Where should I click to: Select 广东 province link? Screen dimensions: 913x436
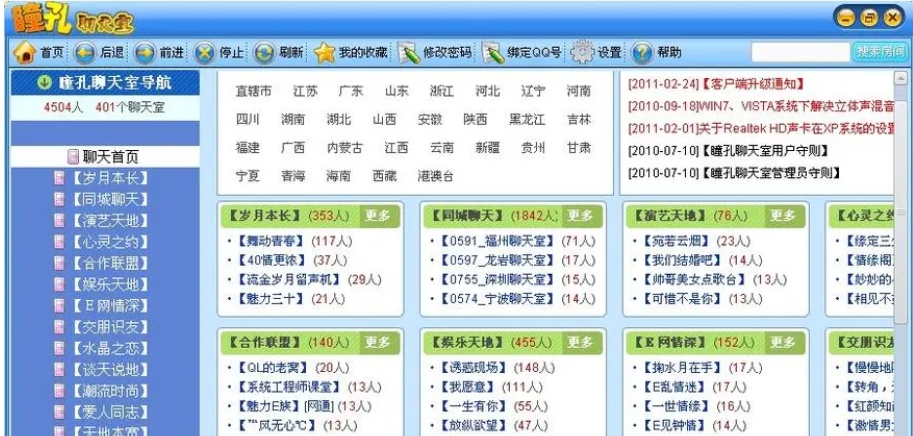(351, 91)
